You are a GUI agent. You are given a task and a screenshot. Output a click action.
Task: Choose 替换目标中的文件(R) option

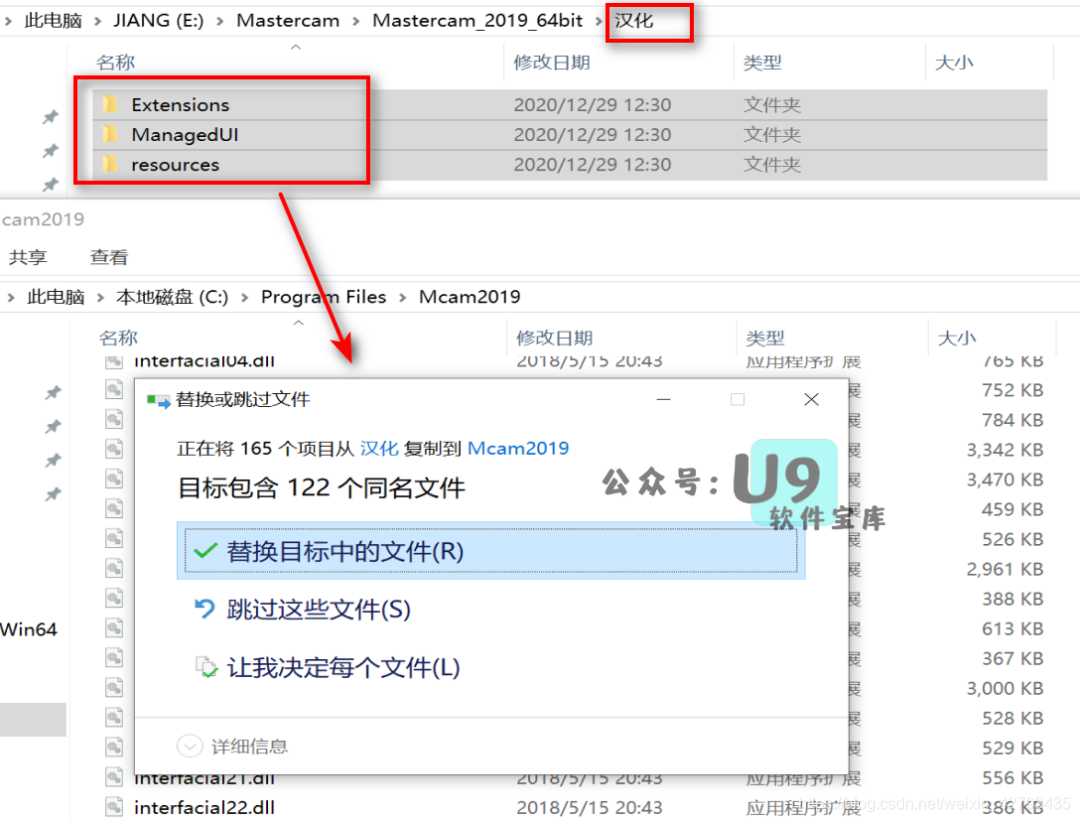(345, 551)
